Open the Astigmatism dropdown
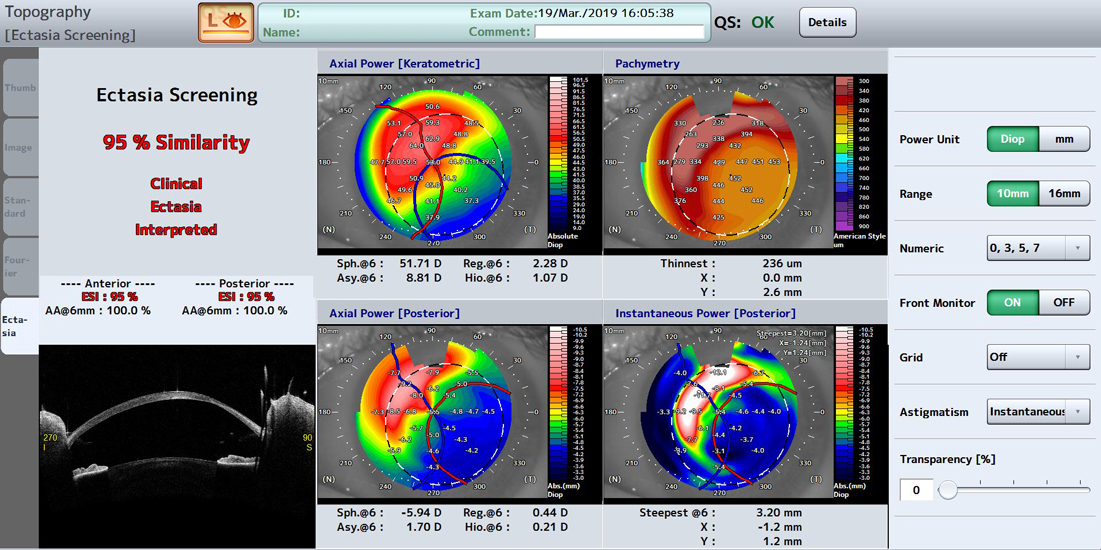The width and height of the screenshot is (1101, 550). tap(1038, 412)
